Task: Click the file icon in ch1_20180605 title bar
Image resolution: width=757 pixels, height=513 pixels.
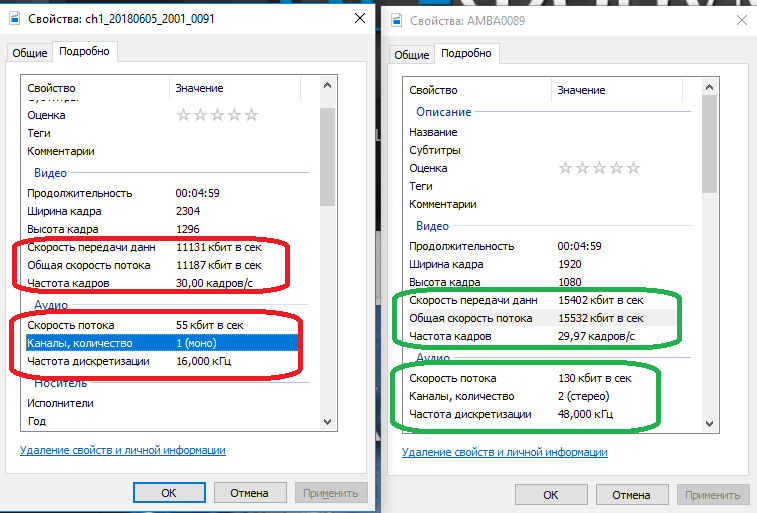Action: coord(18,20)
